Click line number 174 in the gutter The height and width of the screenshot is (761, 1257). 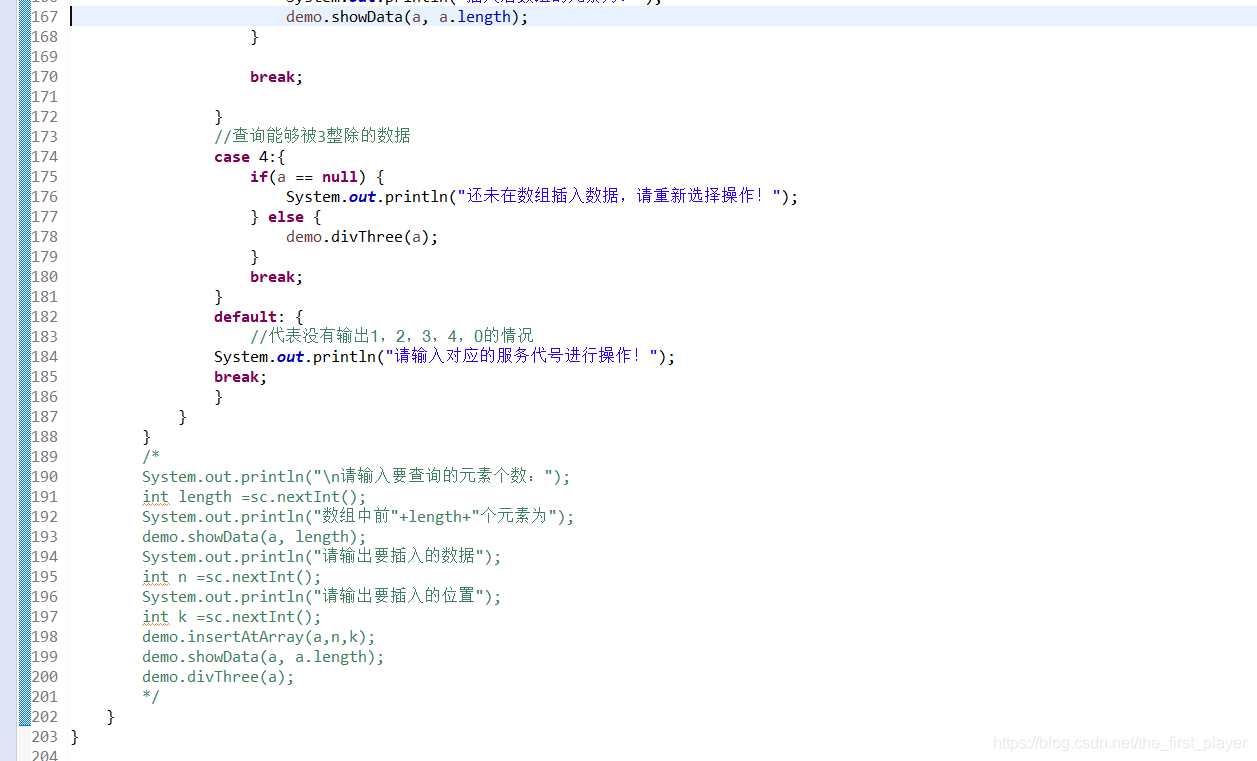click(45, 157)
